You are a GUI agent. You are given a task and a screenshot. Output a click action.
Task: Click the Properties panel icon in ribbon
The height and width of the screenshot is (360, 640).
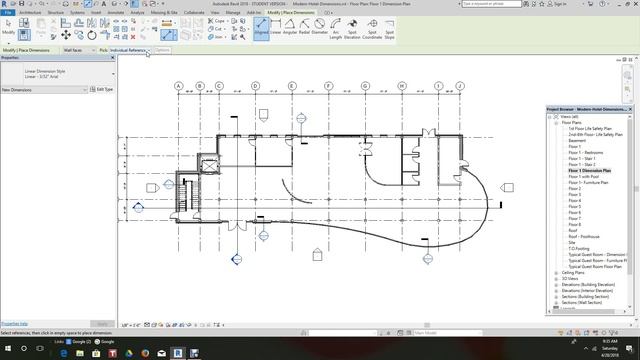[x=24, y=35]
